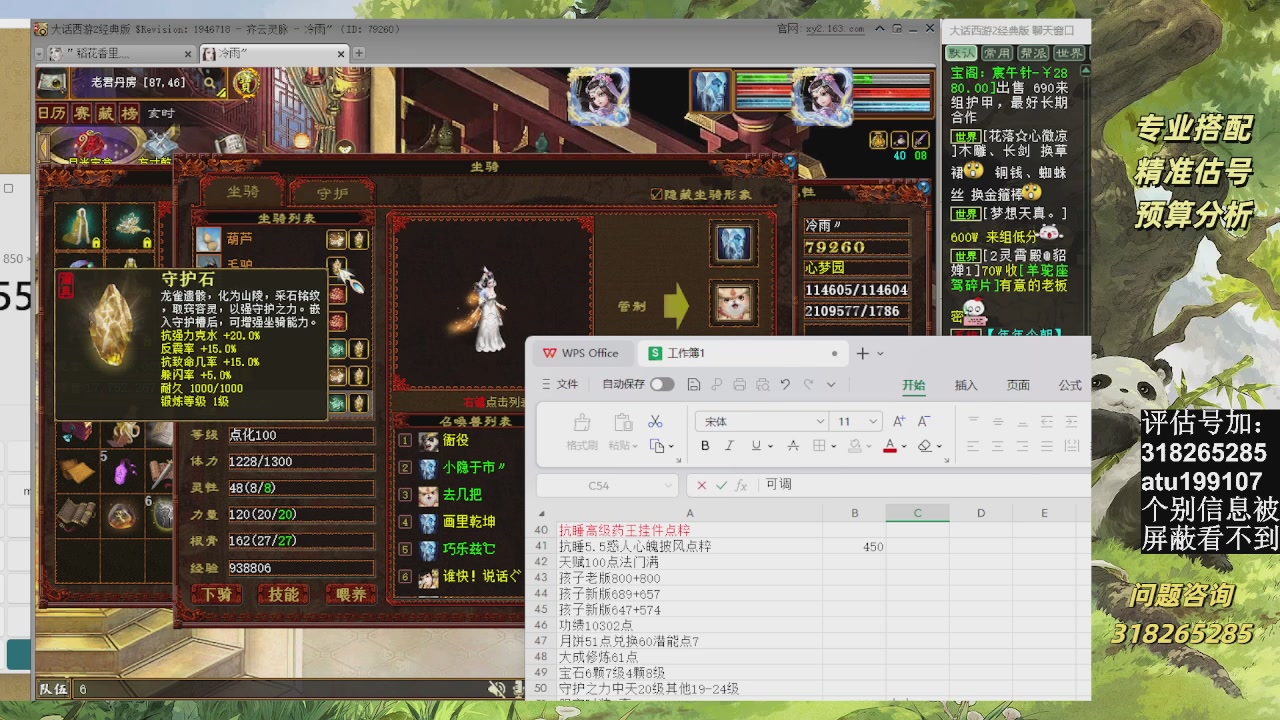This screenshot has height=720, width=1280.
Task: Select column C header in the spreadsheet
Action: pyautogui.click(x=917, y=513)
